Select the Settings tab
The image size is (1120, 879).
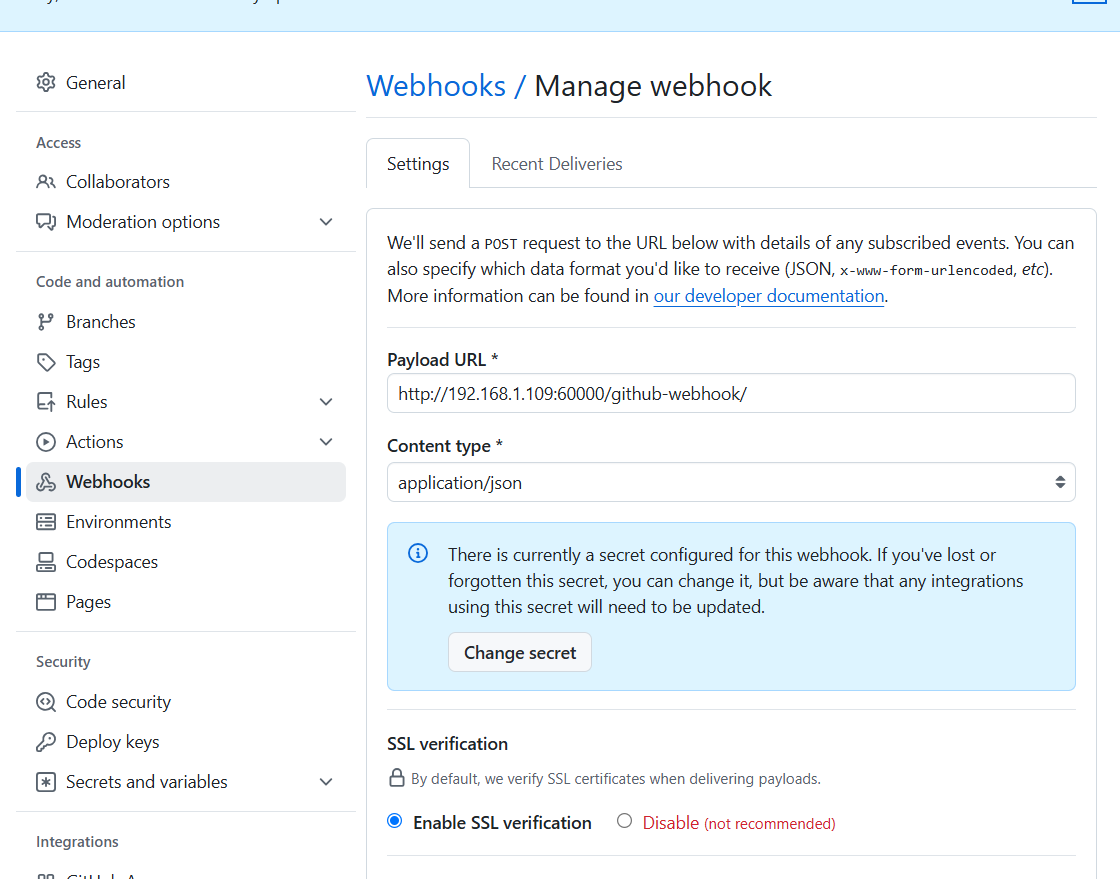click(x=417, y=163)
